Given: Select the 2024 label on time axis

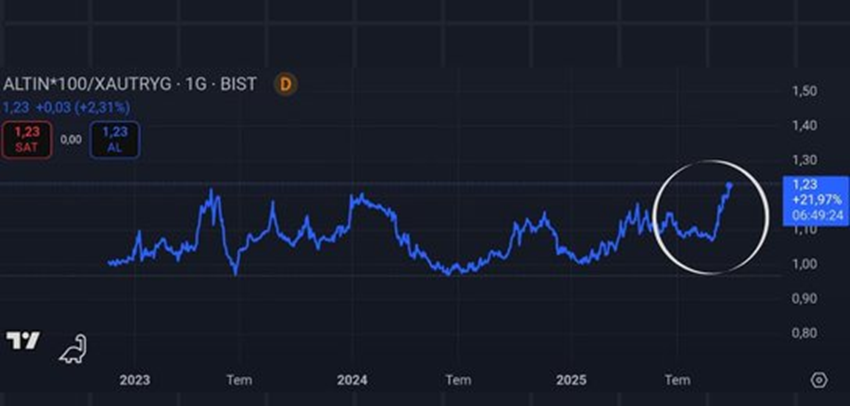Looking at the screenshot, I should point(352,380).
